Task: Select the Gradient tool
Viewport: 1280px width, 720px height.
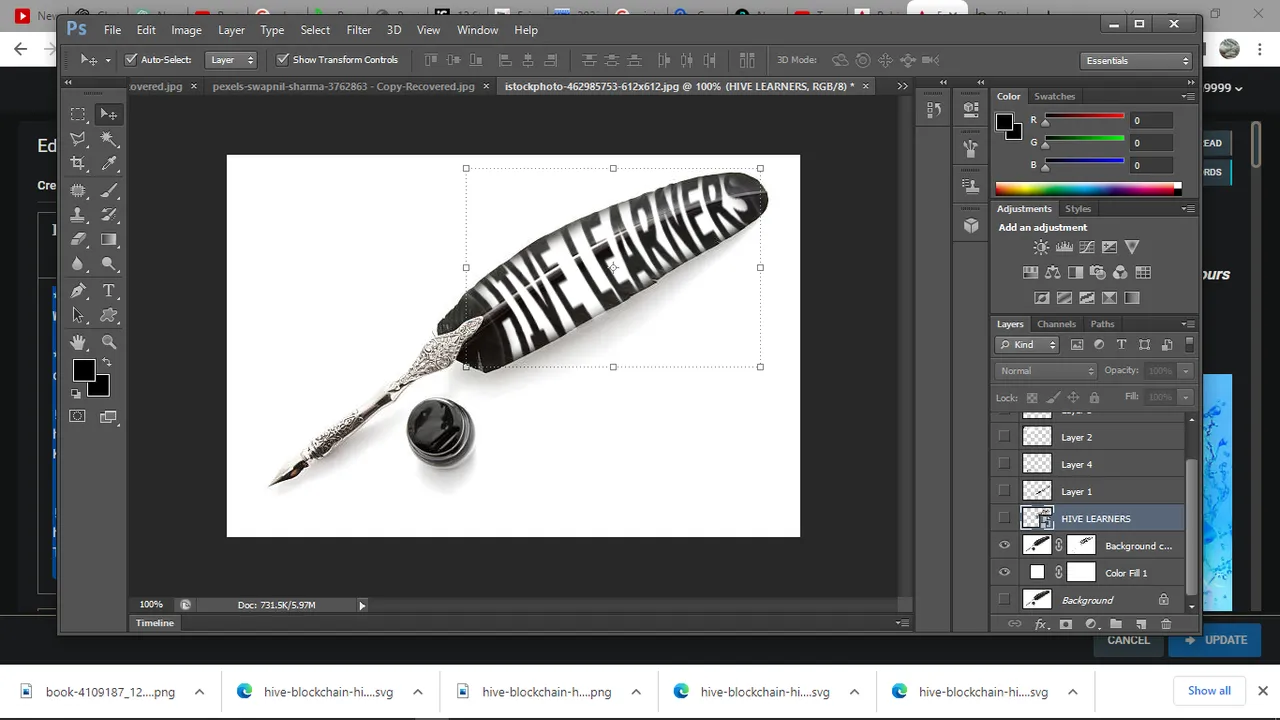Action: [109, 240]
